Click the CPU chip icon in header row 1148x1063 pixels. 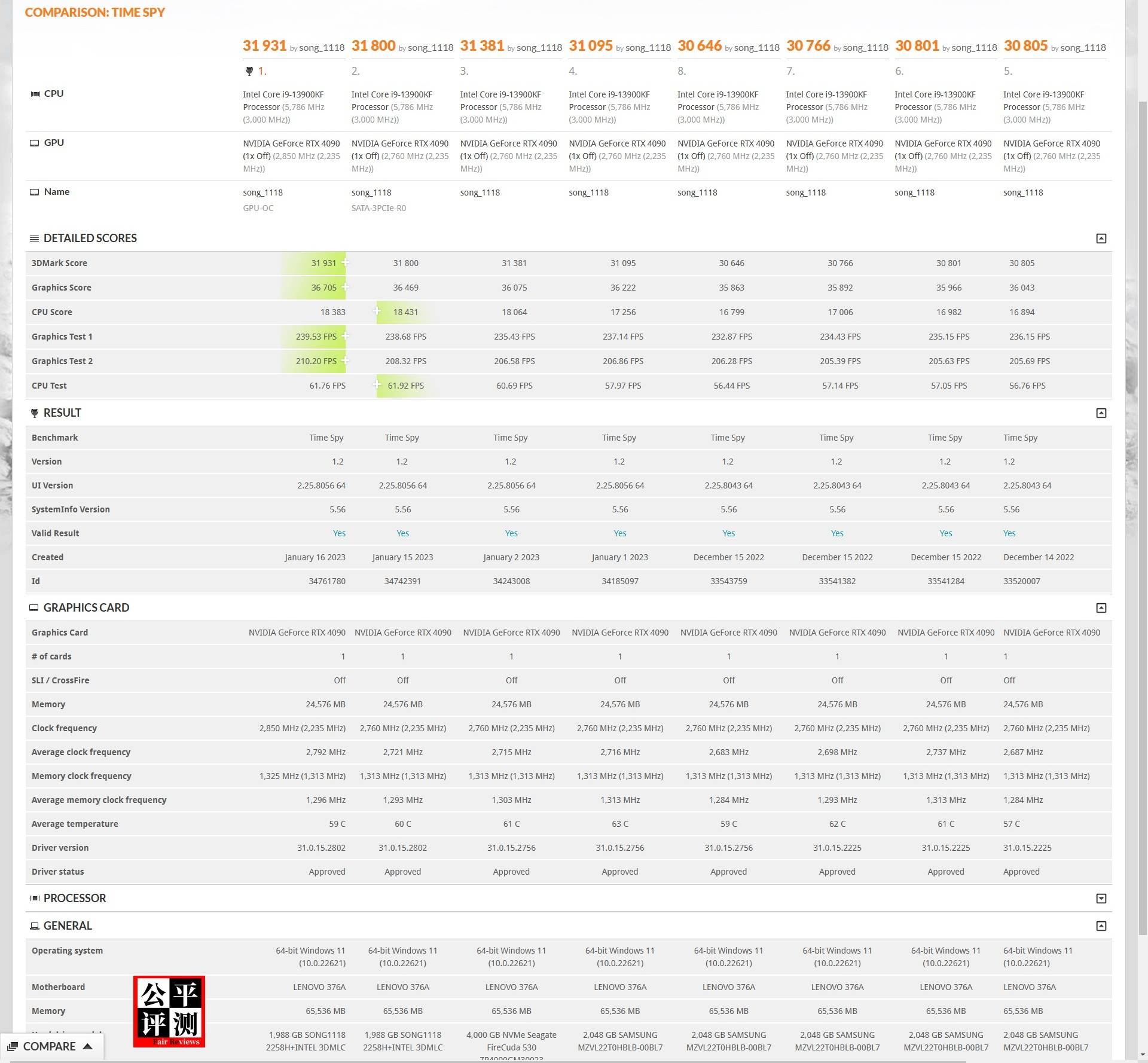tap(35, 94)
